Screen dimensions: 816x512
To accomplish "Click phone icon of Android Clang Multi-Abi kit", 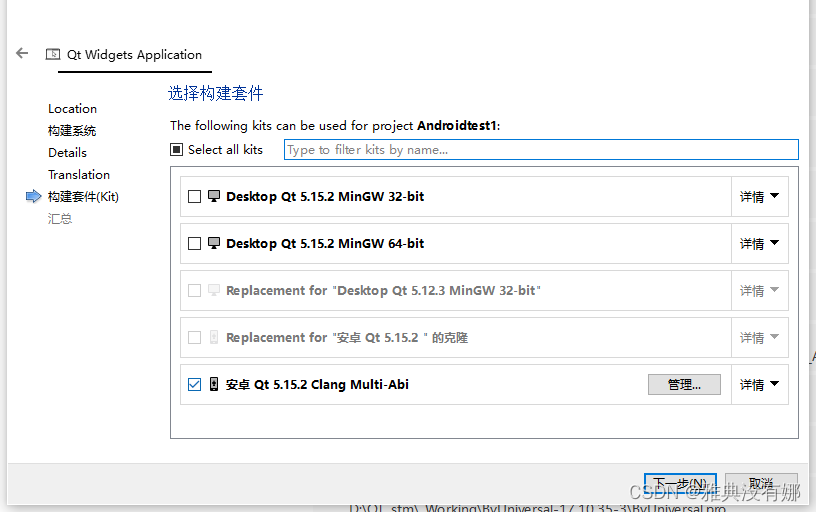I will pos(214,384).
